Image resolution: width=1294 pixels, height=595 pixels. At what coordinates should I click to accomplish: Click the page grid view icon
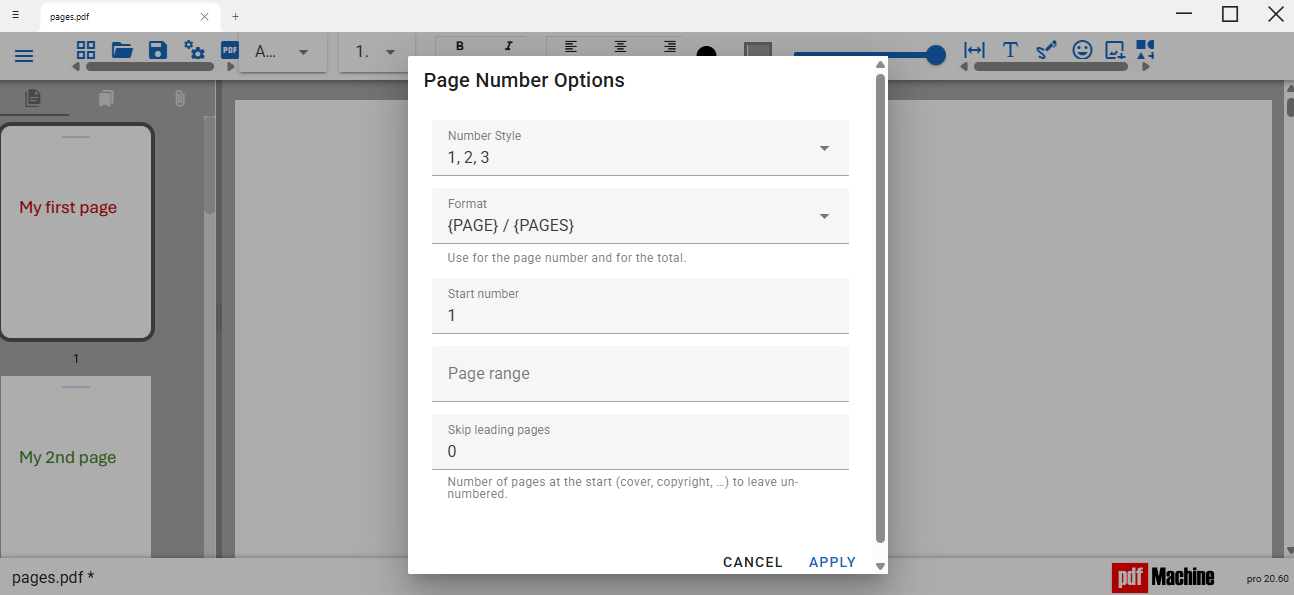[86, 50]
